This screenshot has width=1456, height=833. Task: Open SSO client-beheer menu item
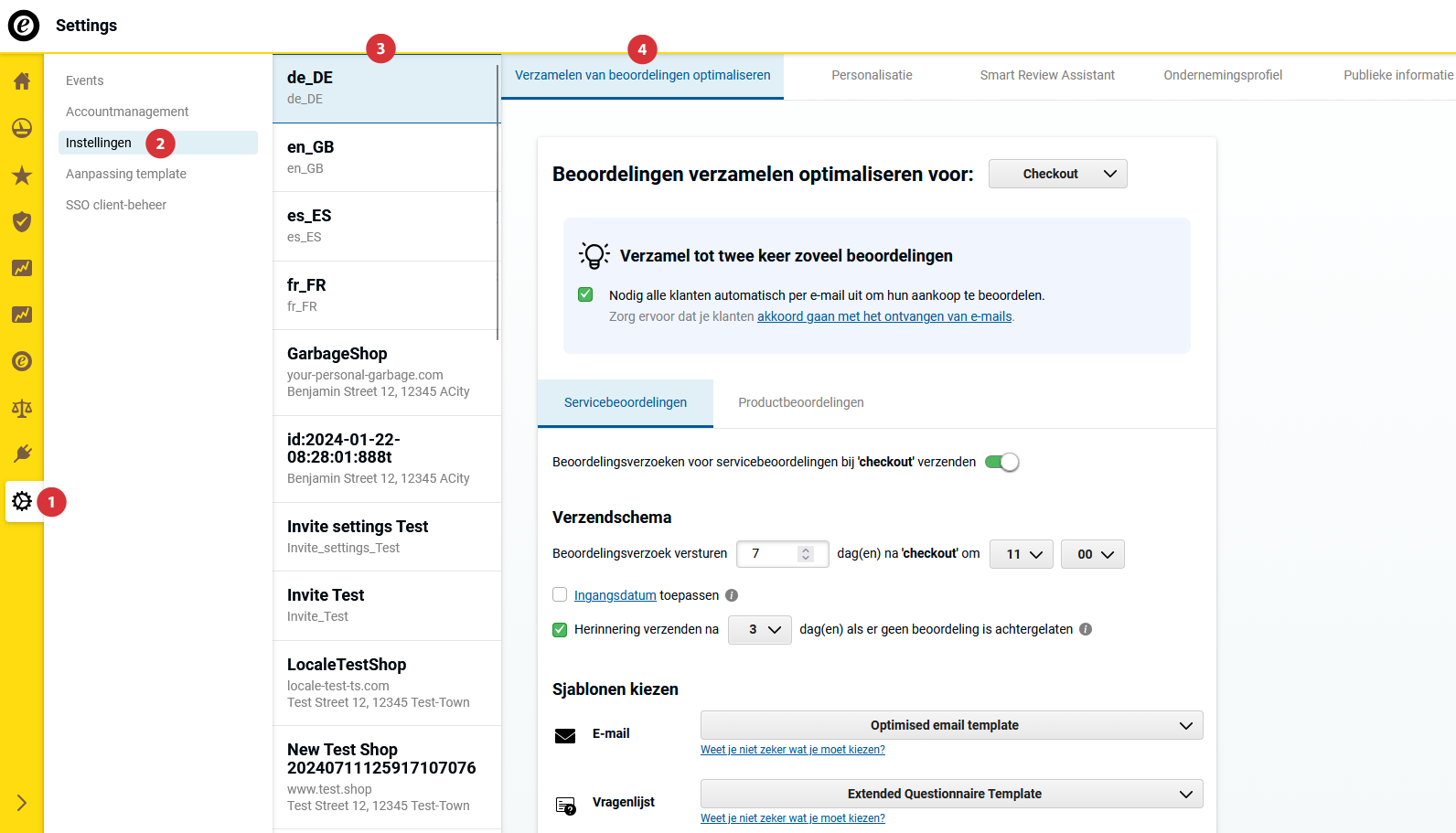click(116, 205)
